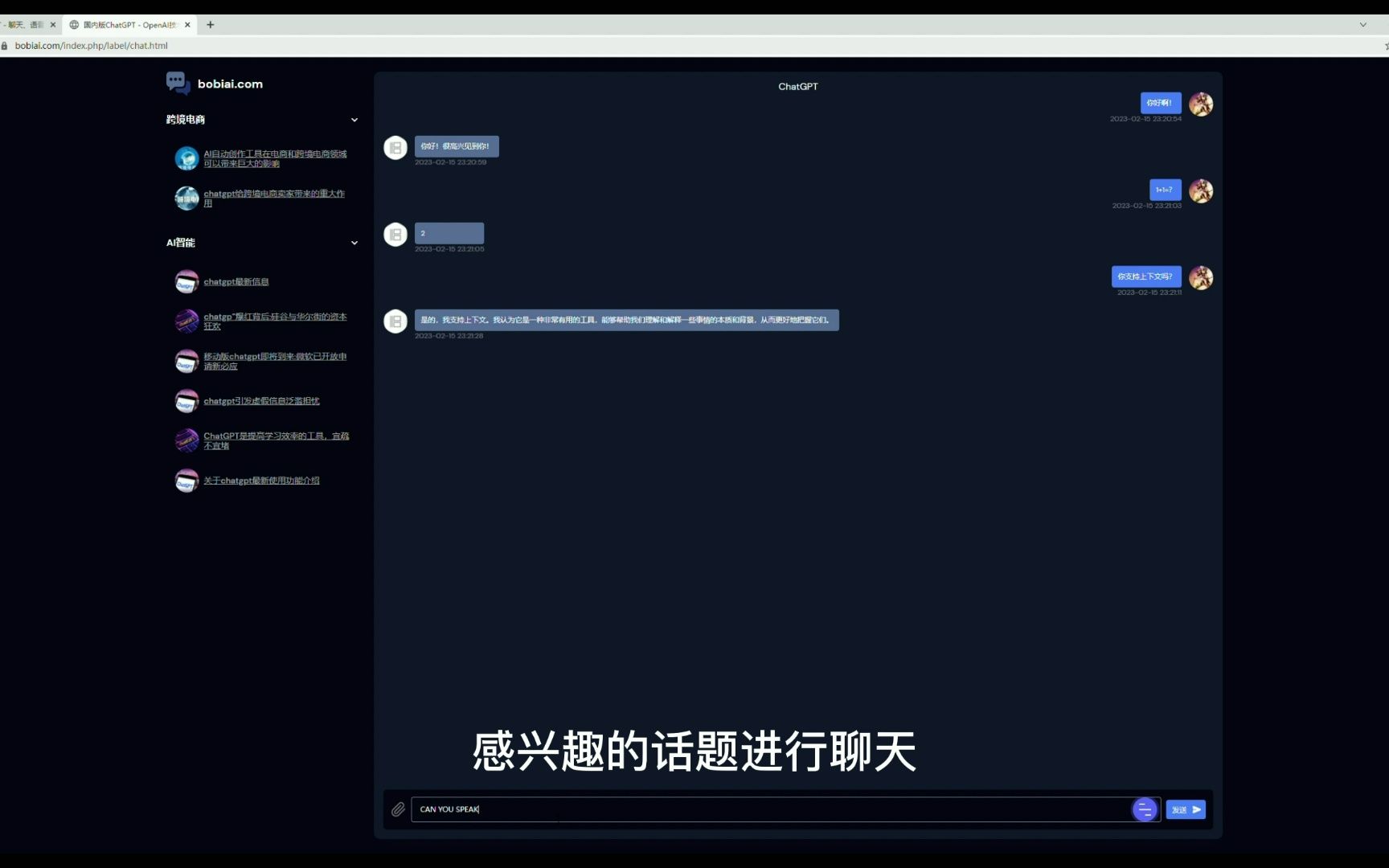The image size is (1389, 868).
Task: Click user avatar beside 你支持上下文吗? message
Action: coord(1201,277)
